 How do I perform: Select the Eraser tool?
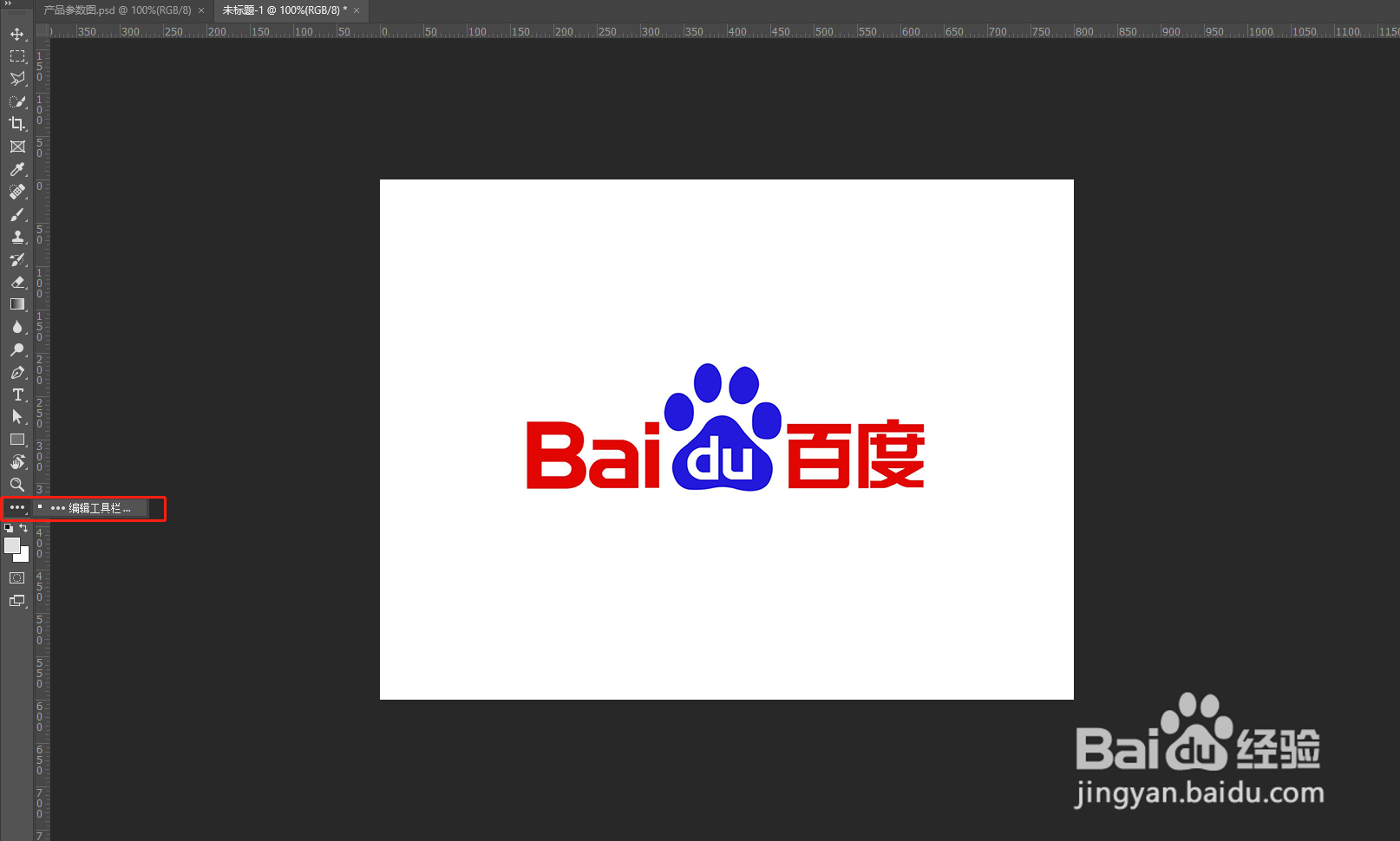click(16, 282)
